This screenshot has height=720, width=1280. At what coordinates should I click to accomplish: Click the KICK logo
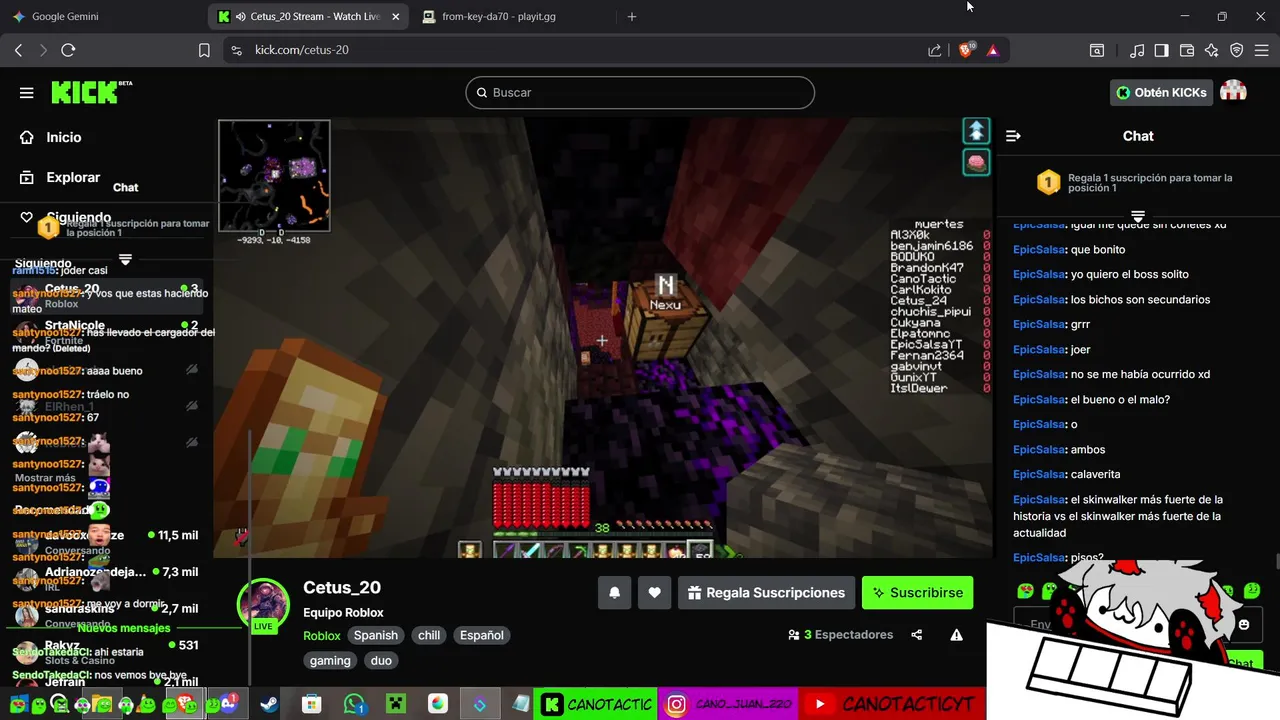pos(91,92)
